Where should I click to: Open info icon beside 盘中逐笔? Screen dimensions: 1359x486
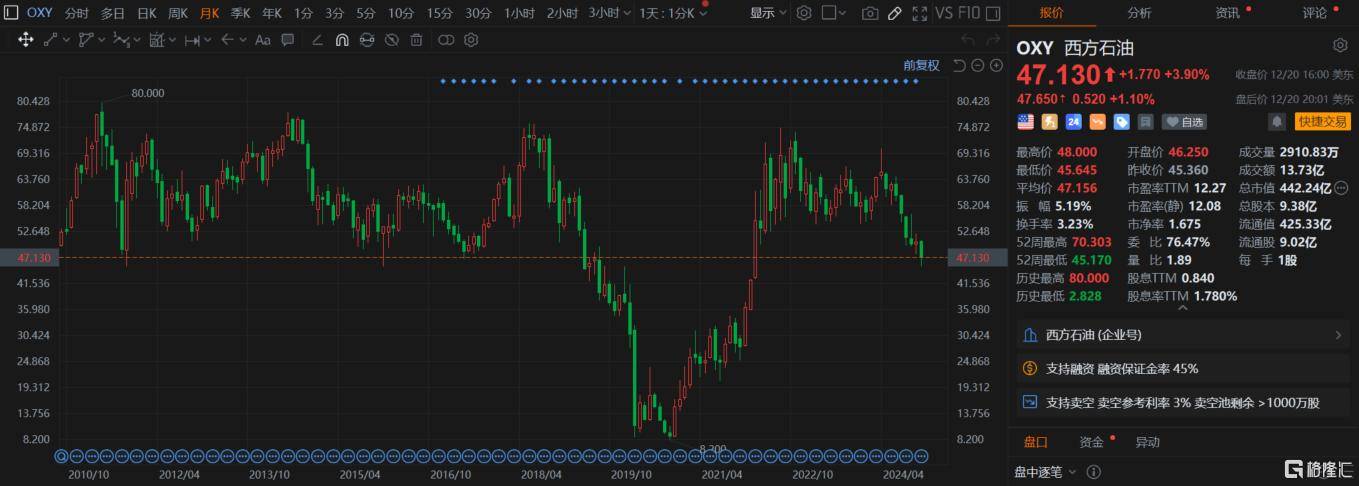[x=1094, y=471]
